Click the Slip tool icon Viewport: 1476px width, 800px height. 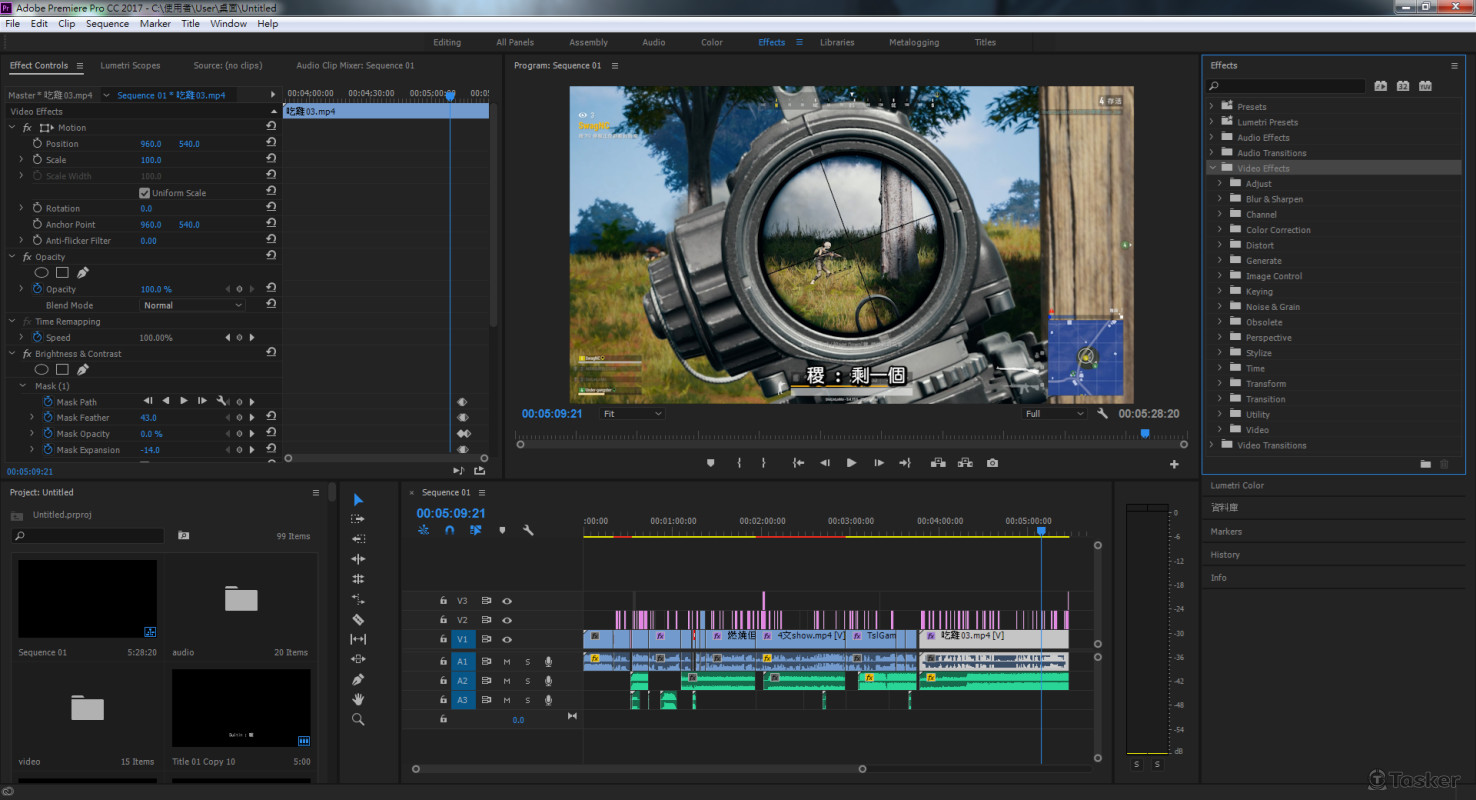(358, 639)
